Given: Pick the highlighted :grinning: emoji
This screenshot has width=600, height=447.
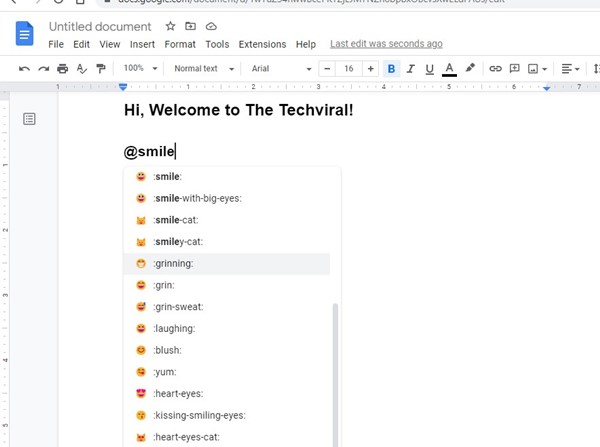Looking at the screenshot, I should click(227, 264).
